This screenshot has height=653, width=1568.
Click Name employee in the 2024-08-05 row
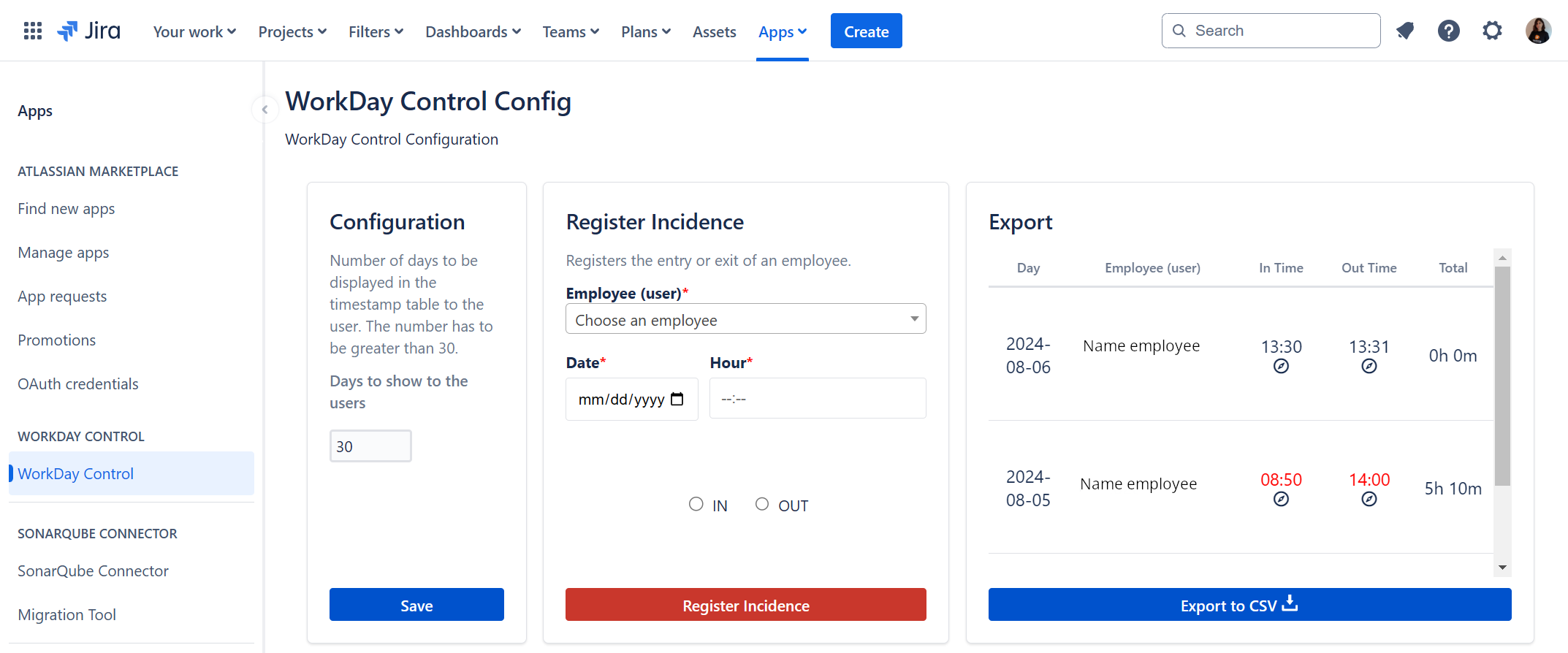[1138, 484]
